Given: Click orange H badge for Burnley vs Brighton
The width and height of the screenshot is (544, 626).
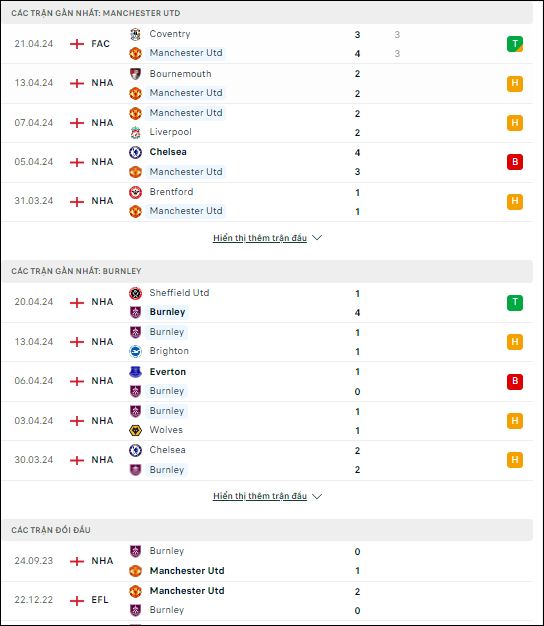Looking at the screenshot, I should 515,342.
